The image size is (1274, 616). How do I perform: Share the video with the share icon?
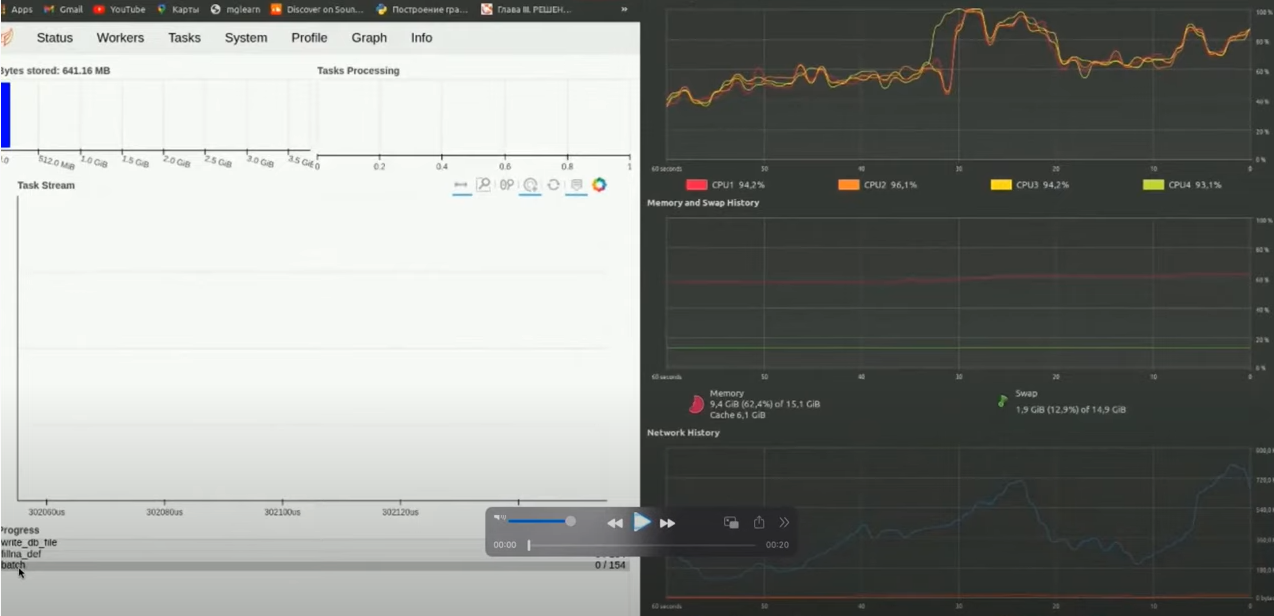click(759, 522)
